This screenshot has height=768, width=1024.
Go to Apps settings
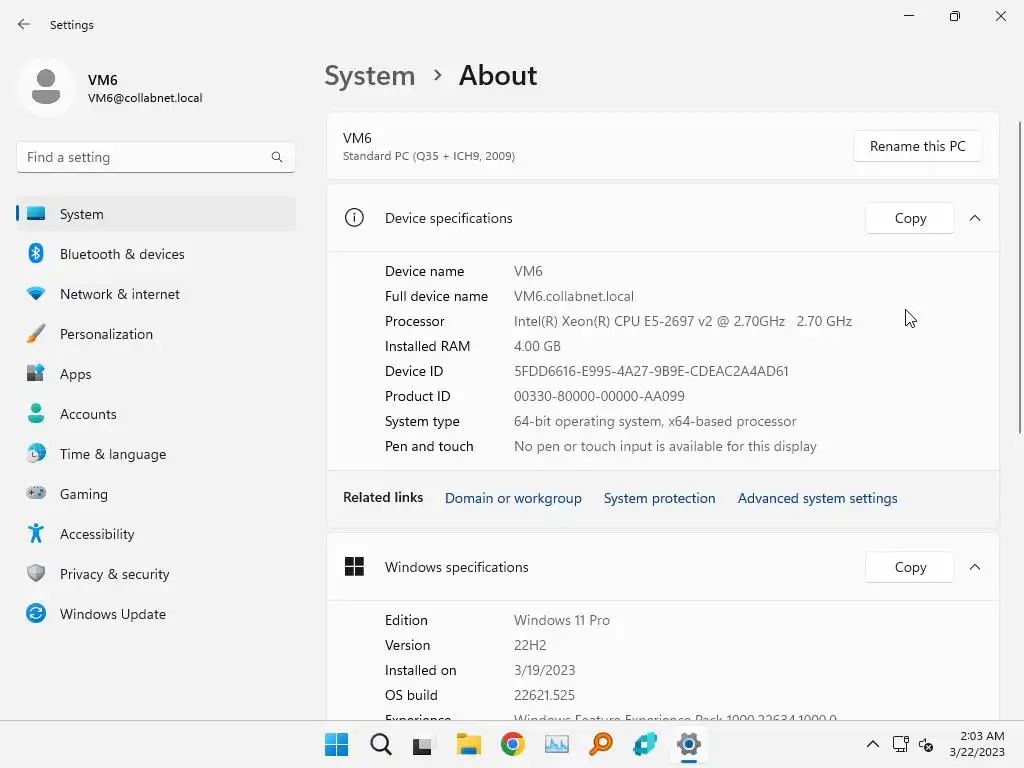pos(156,374)
